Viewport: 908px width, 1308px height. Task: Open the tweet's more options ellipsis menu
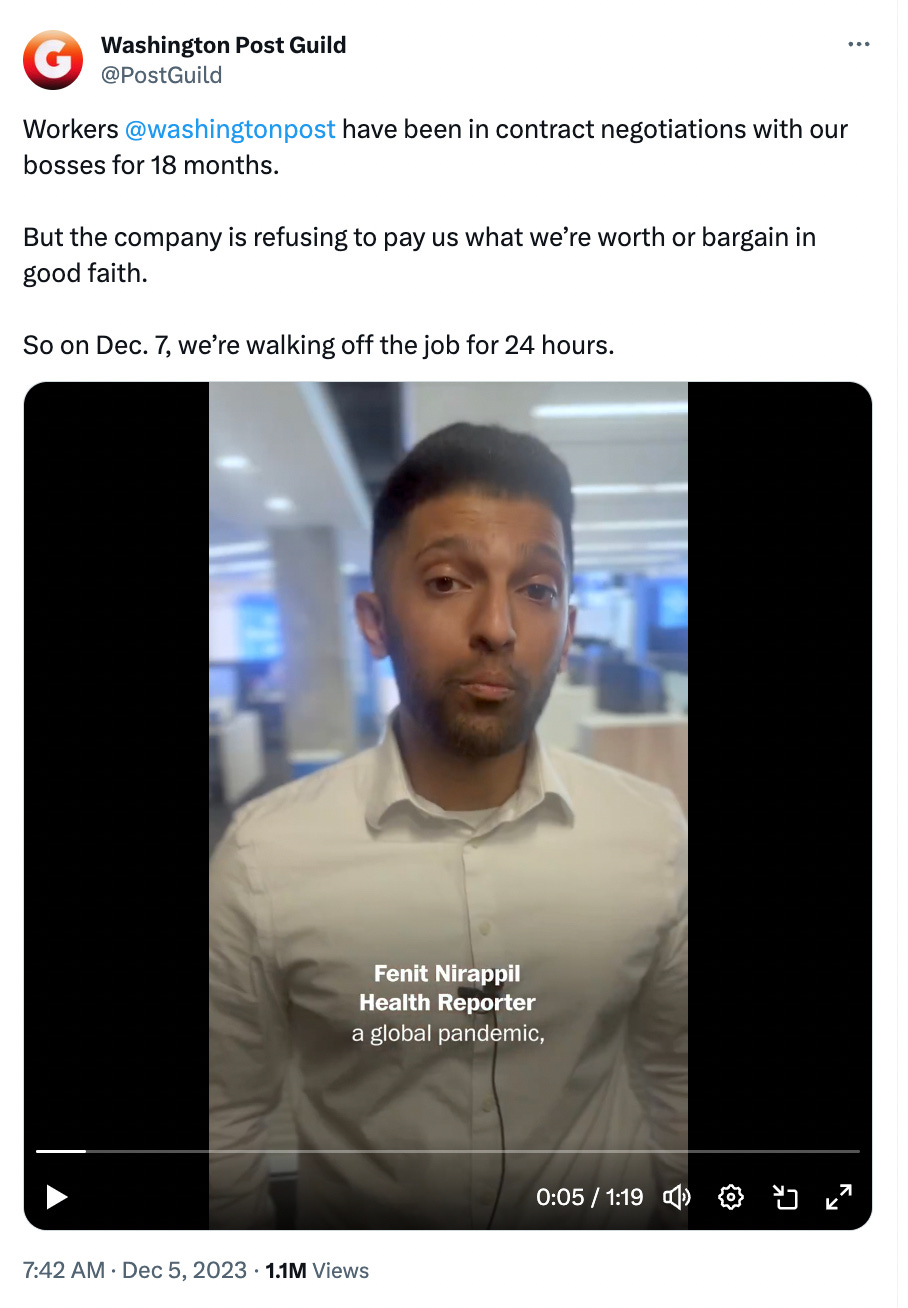coord(859,45)
